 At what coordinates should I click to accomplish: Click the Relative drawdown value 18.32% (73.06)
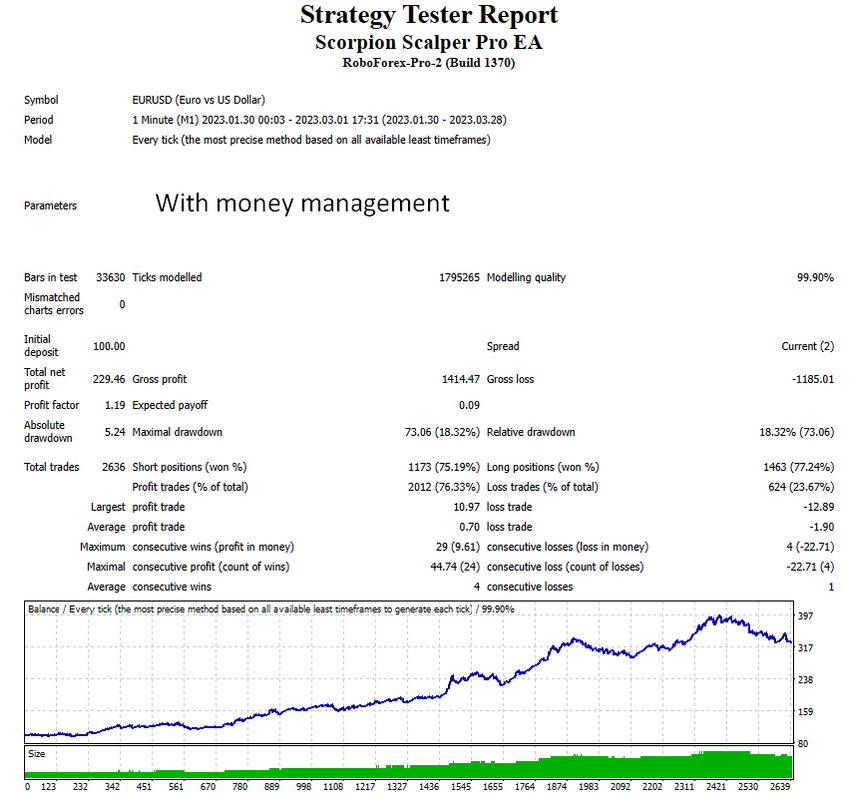coord(797,432)
